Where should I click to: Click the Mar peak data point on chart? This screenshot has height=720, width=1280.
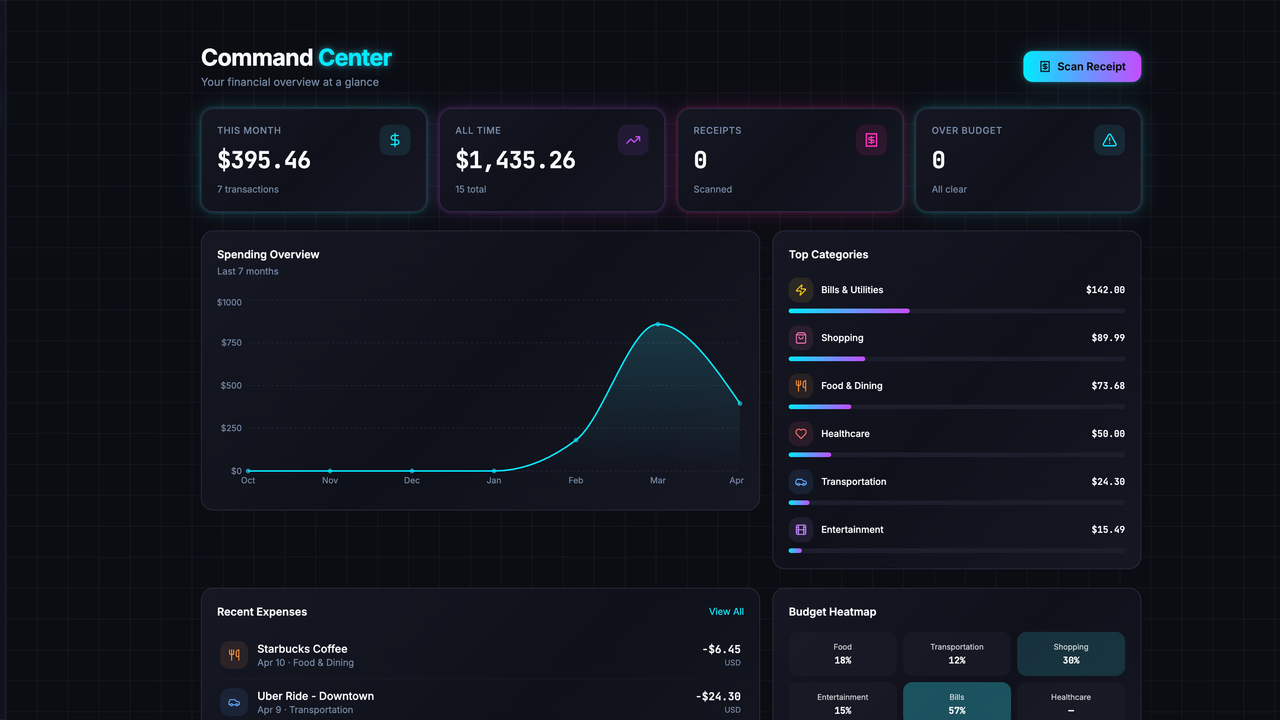[x=658, y=324]
